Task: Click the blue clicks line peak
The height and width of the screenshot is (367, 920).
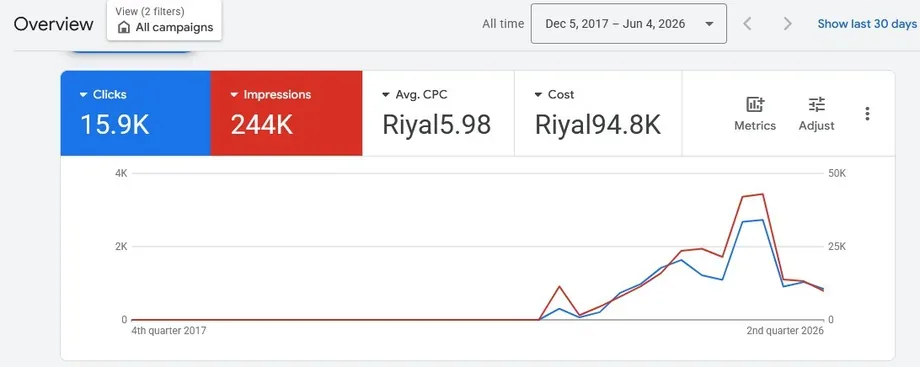Action: pos(762,220)
